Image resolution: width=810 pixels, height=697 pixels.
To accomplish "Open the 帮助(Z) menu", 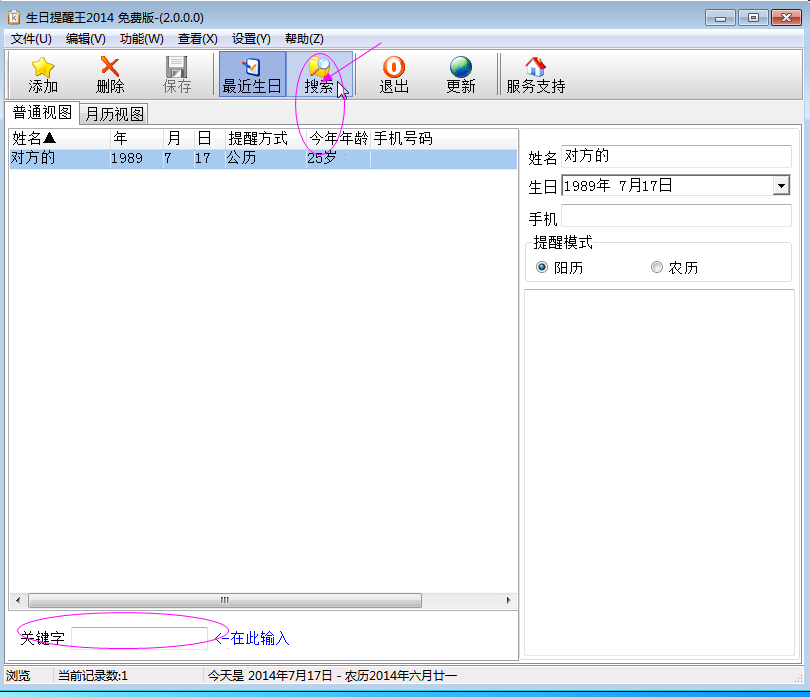I will pos(304,39).
